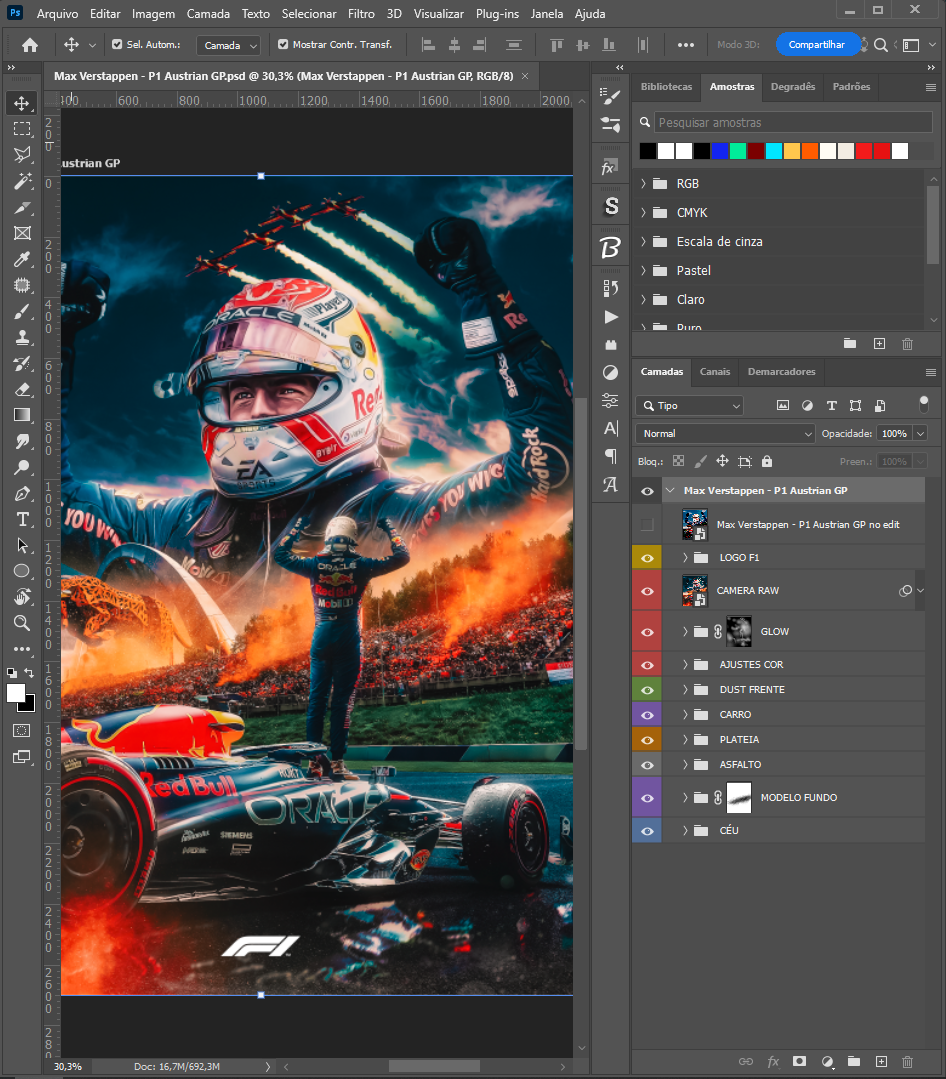The width and height of the screenshot is (946, 1079).
Task: Select the blue color swatch
Action: tap(720, 151)
